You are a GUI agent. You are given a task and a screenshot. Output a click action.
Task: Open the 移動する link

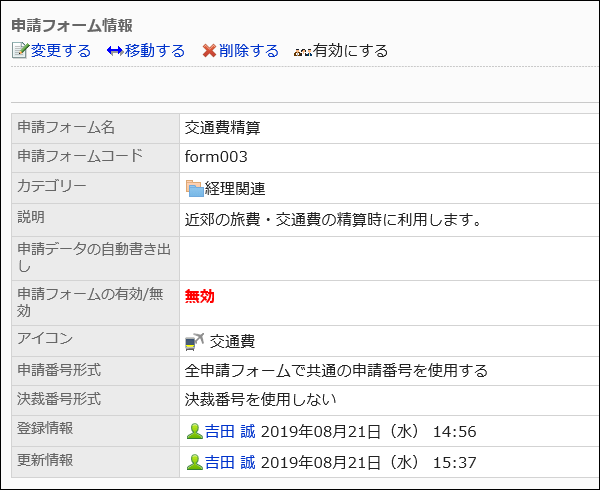[155, 50]
